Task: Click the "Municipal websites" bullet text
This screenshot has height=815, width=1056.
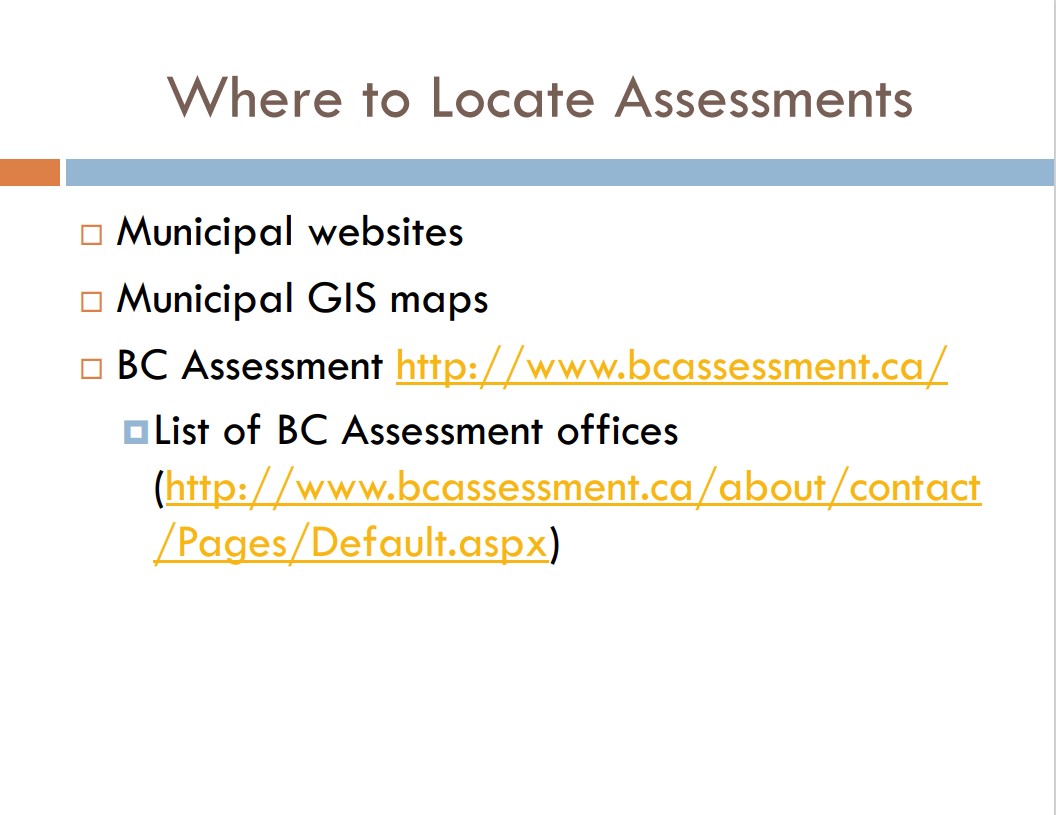Action: (x=290, y=232)
